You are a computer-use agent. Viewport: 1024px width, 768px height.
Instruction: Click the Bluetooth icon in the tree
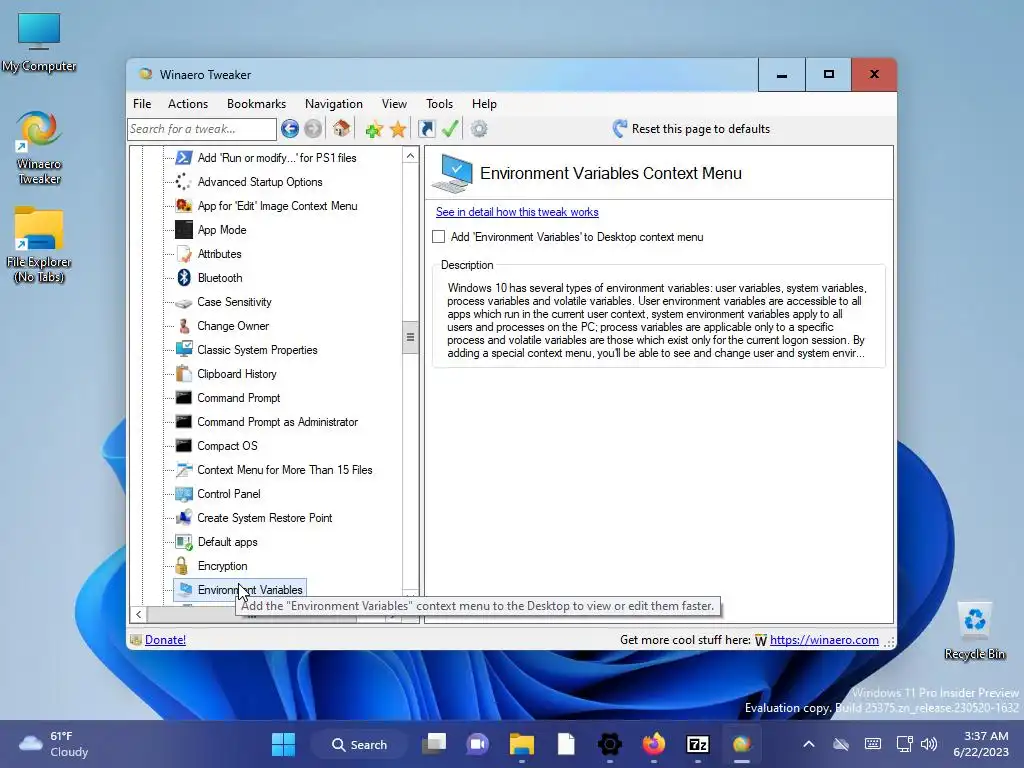[x=184, y=278]
